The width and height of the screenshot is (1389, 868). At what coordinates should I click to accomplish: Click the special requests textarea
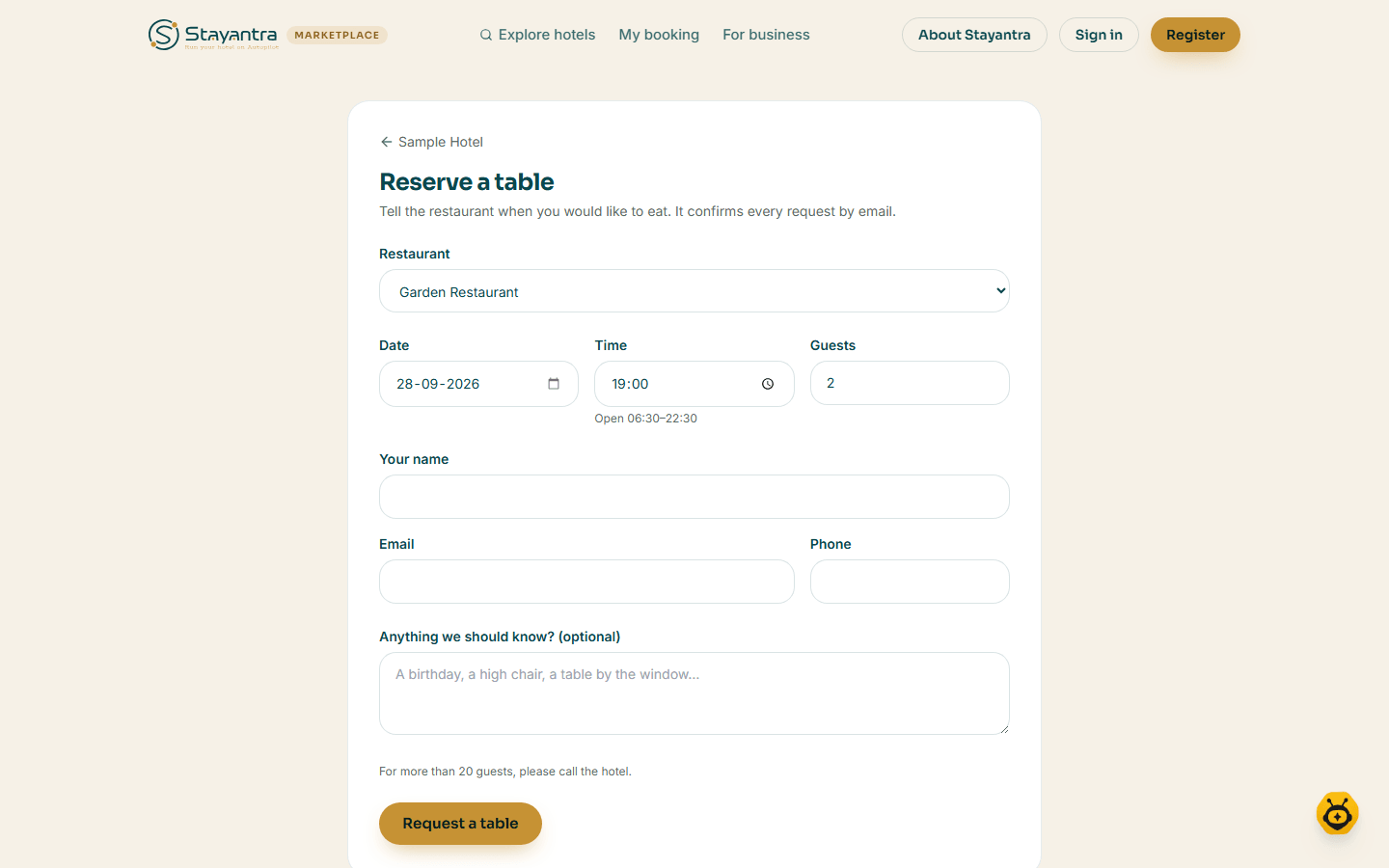[694, 693]
